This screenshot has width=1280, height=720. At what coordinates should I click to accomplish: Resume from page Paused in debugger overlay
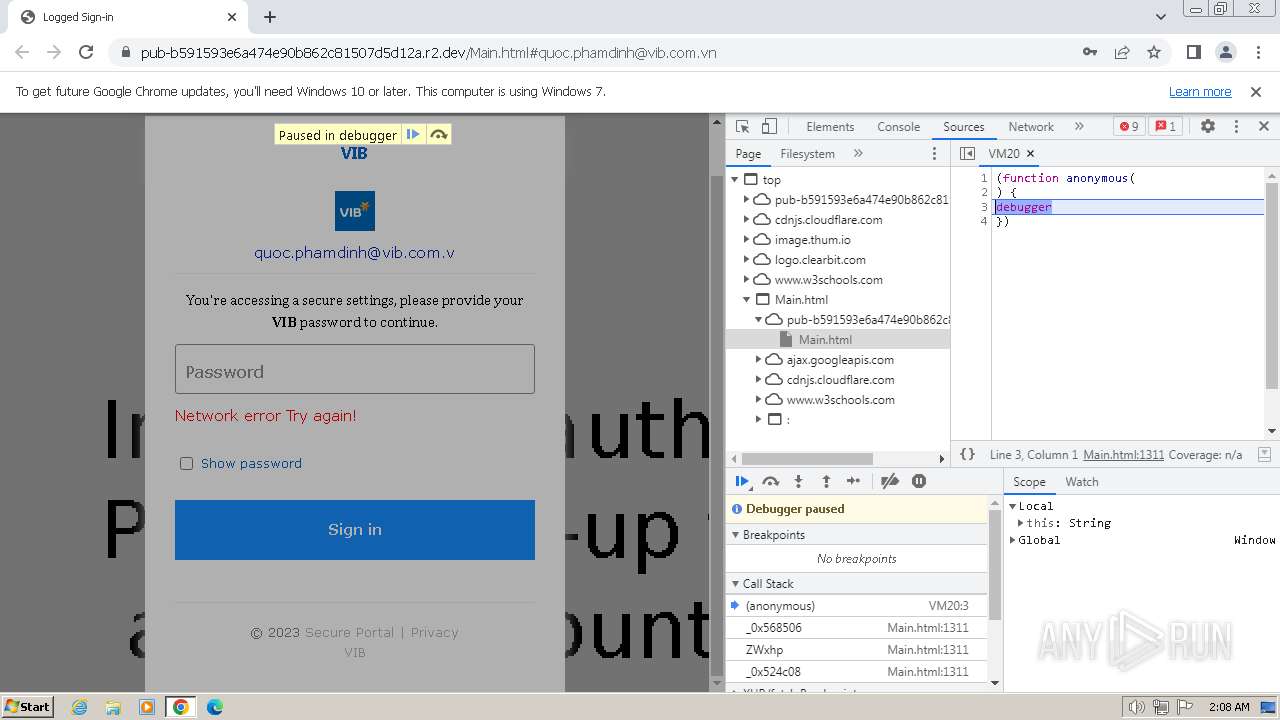[413, 134]
